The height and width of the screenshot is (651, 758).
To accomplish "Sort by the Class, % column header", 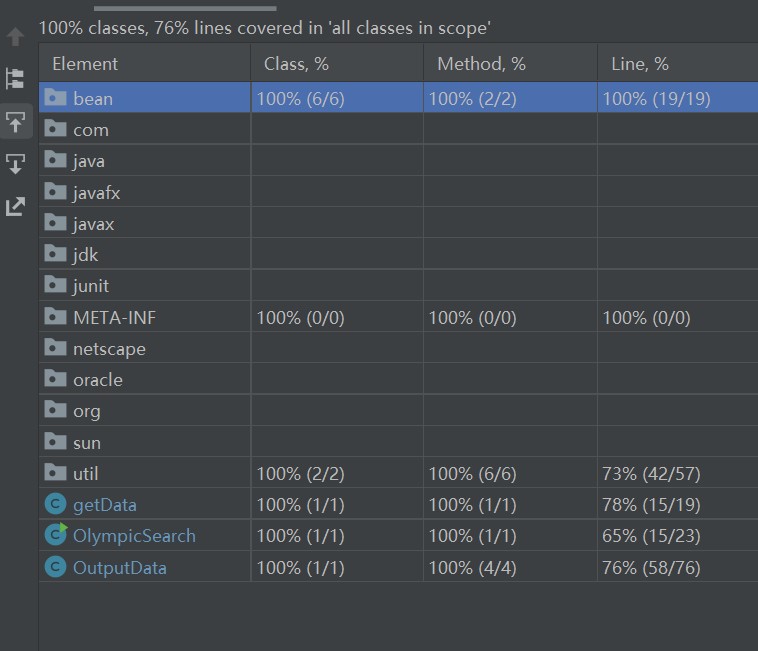I will coord(337,64).
